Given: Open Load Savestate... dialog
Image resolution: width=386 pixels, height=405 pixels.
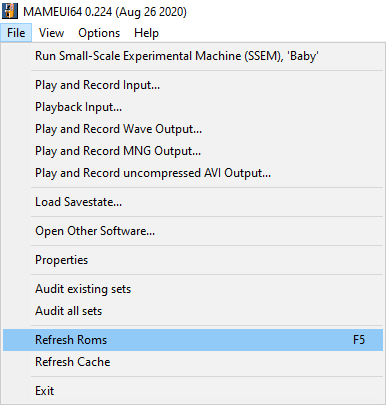Looking at the screenshot, I should click(x=193, y=202).
